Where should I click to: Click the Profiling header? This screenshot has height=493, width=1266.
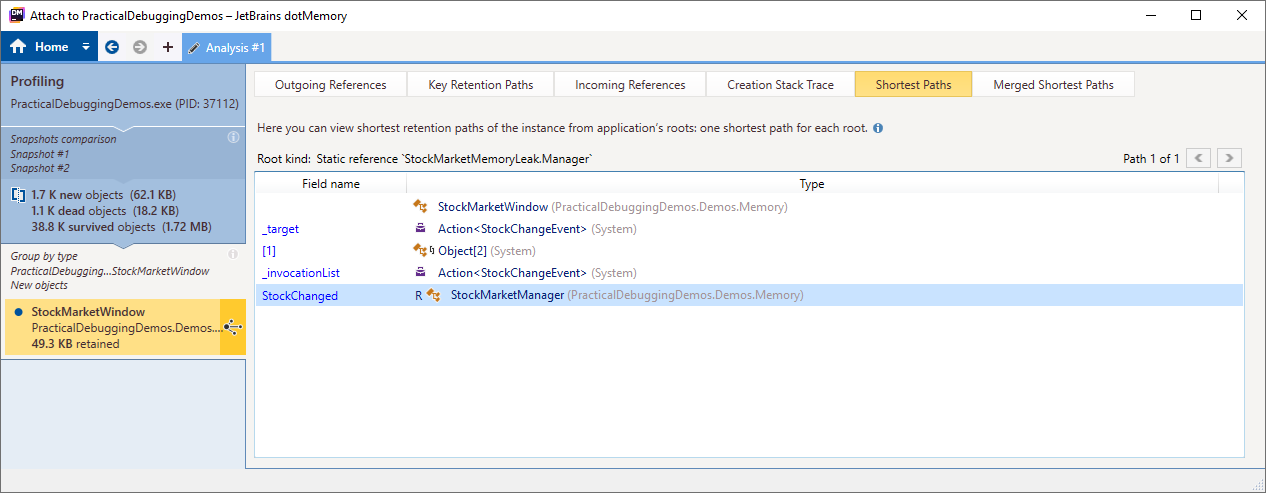[37, 81]
